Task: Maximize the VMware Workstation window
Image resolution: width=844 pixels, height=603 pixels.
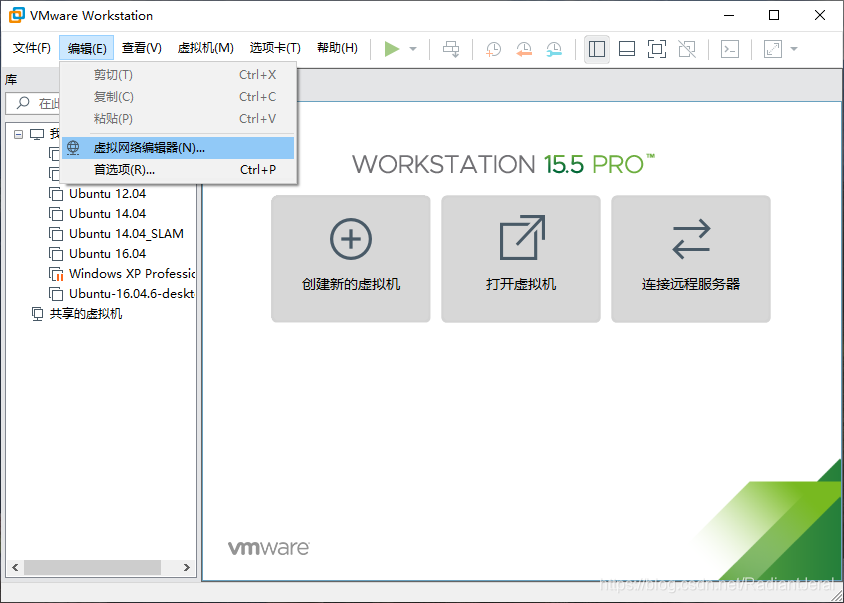Action: pos(774,16)
